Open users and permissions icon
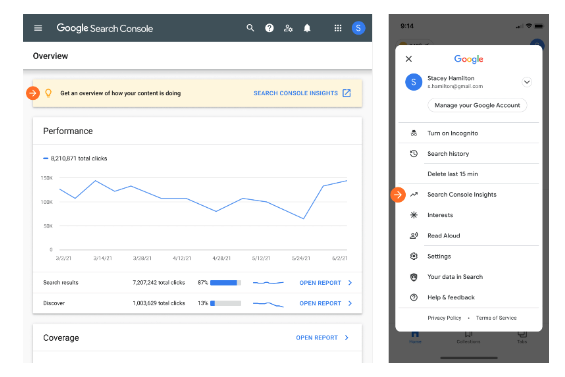565x377 pixels. [x=288, y=28]
